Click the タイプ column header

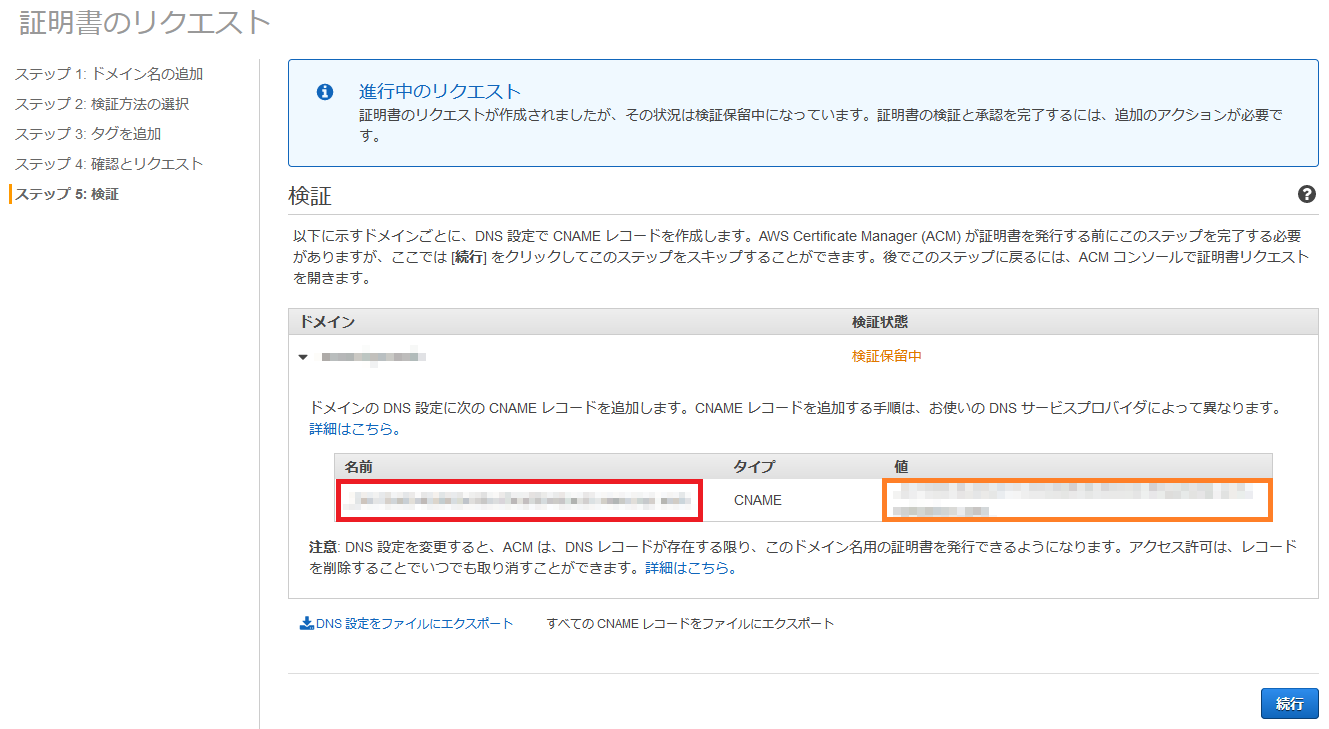[x=754, y=466]
